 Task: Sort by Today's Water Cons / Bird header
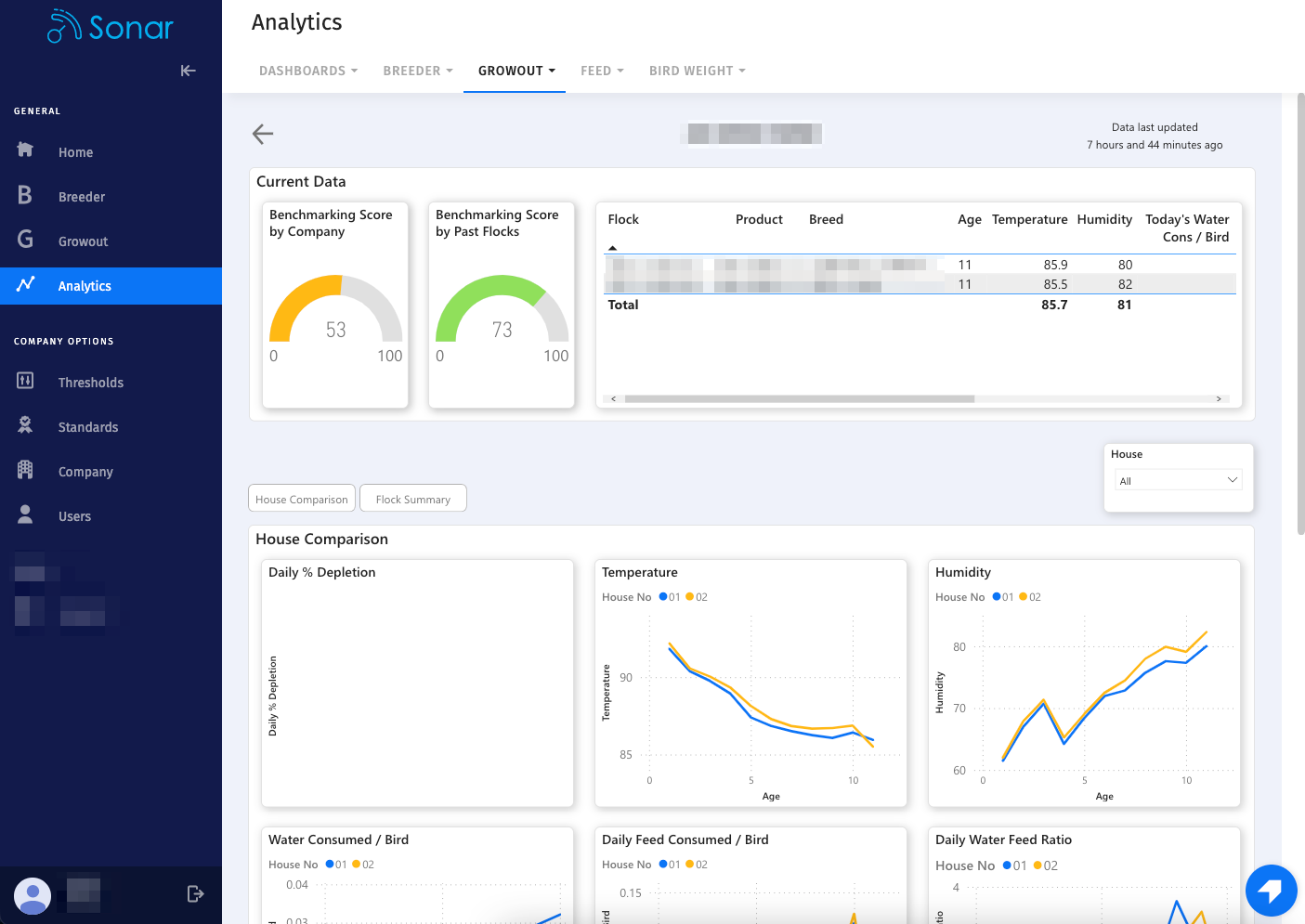pyautogui.click(x=1187, y=228)
